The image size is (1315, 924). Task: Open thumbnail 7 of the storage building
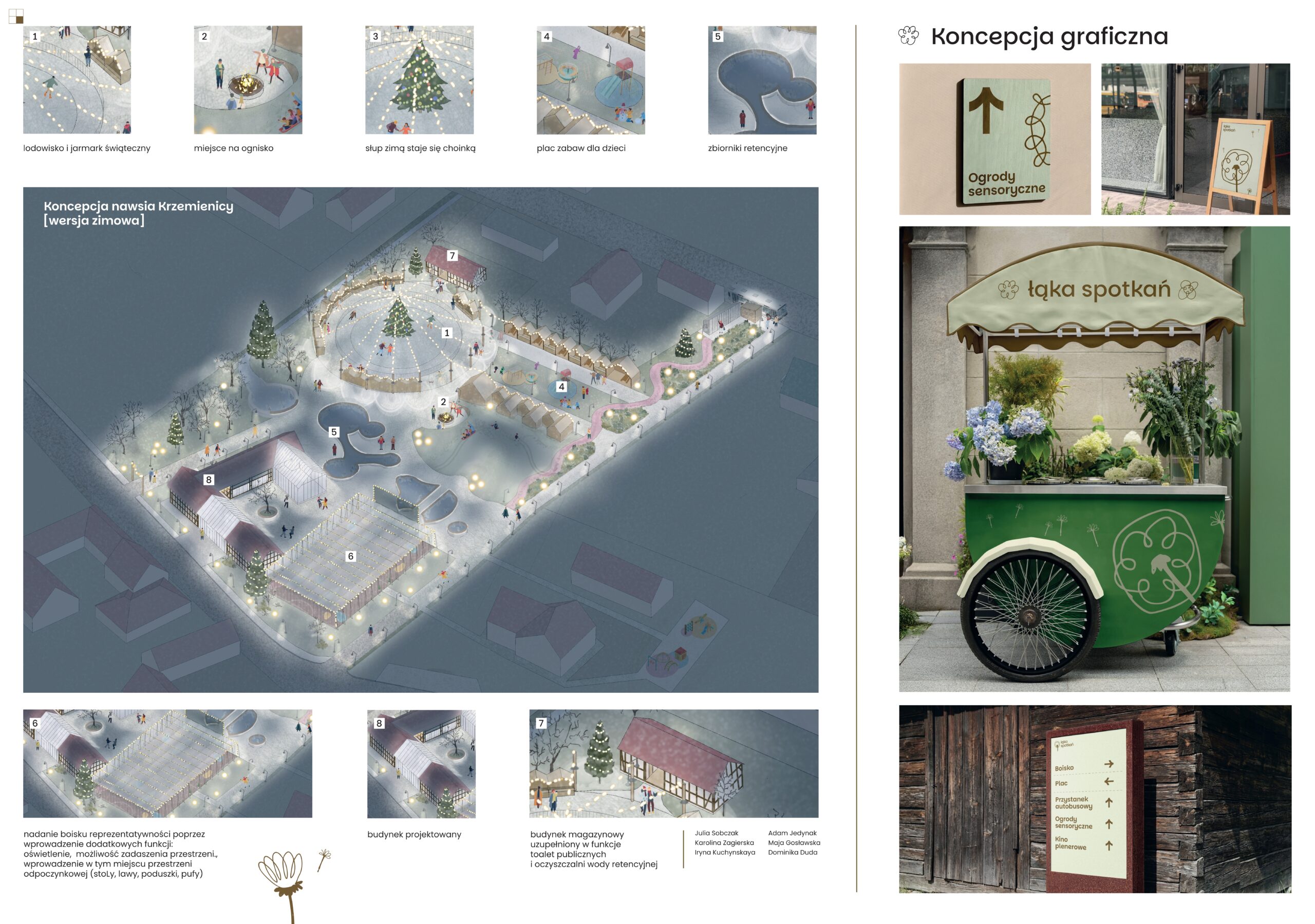[673, 763]
